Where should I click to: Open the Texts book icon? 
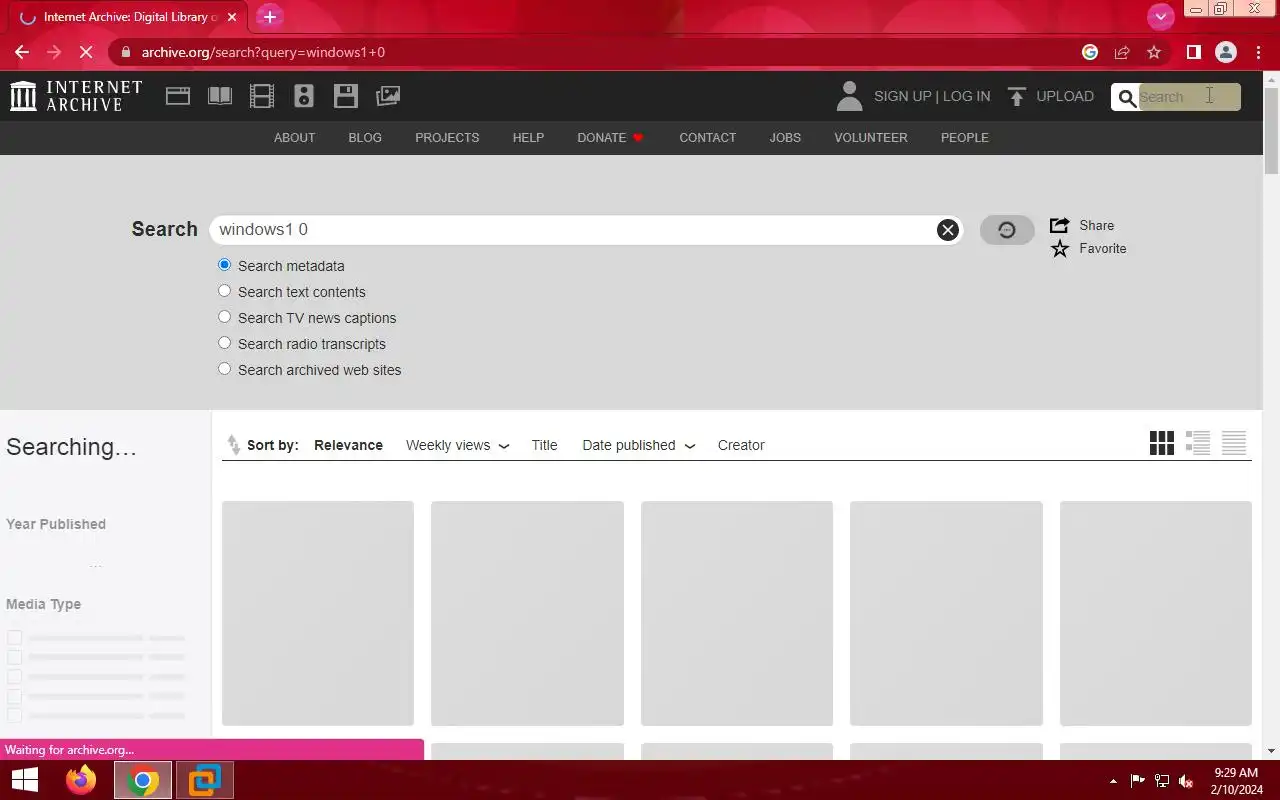click(220, 96)
